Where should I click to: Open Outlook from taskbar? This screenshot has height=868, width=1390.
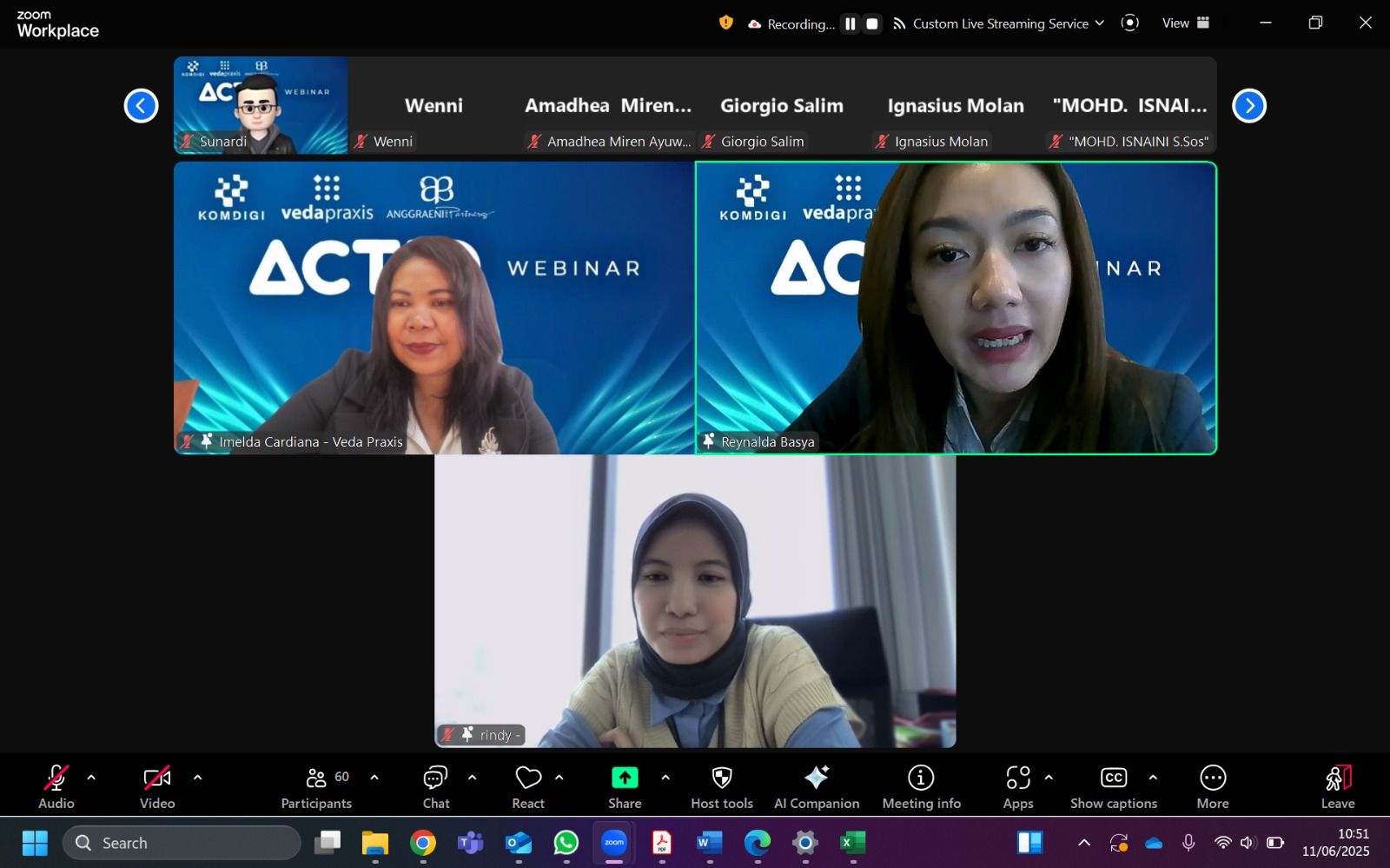(x=519, y=843)
